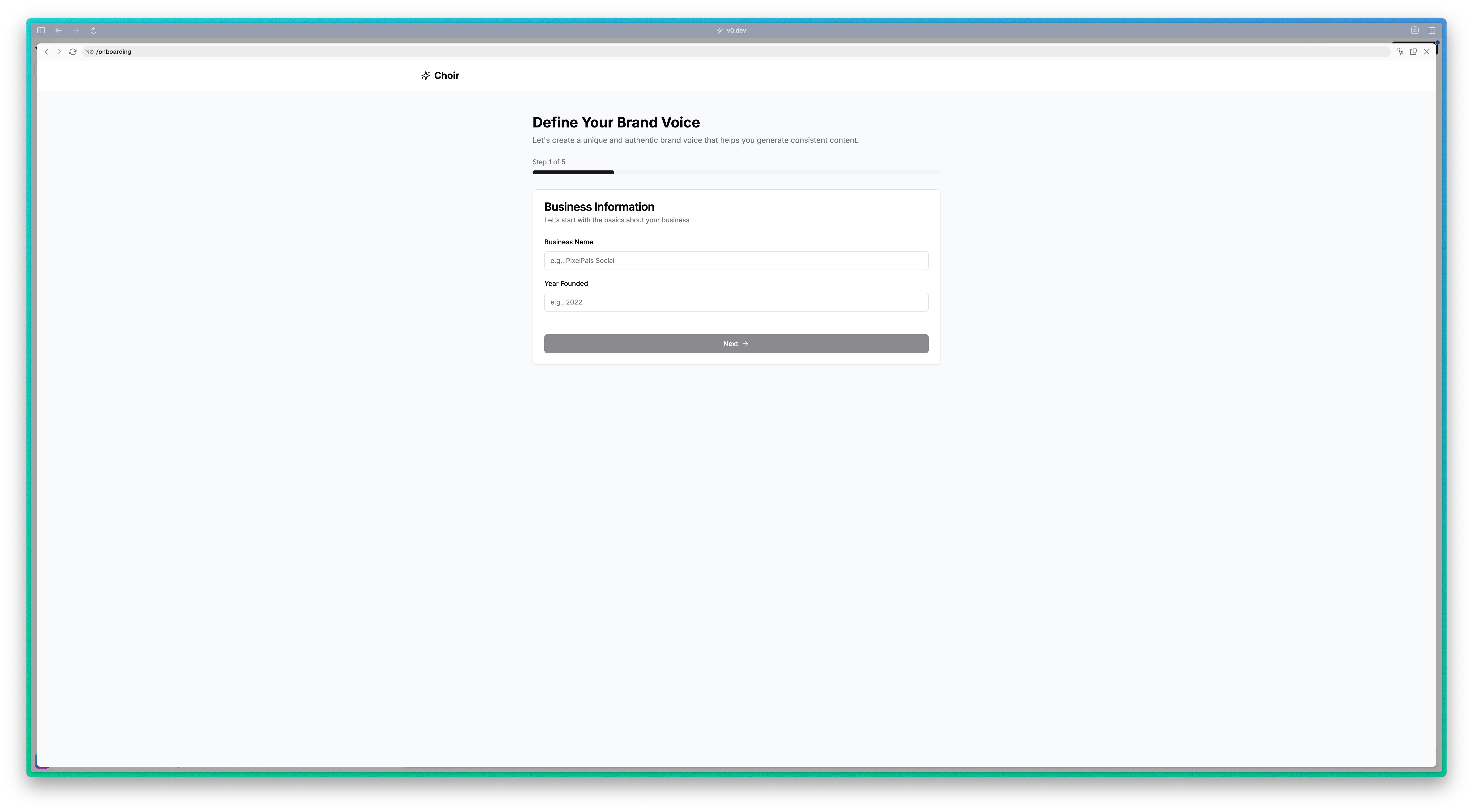Click the outer browser reload icon

coord(93,30)
